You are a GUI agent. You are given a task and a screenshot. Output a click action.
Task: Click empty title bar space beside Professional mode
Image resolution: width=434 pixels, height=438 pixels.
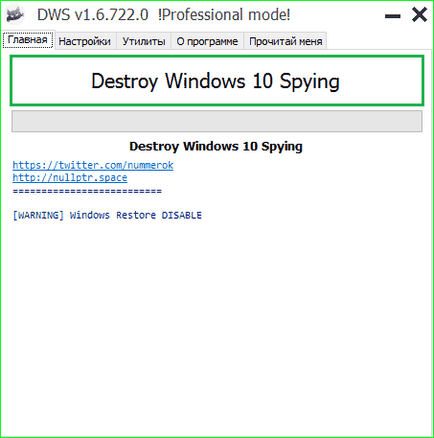[337, 15]
